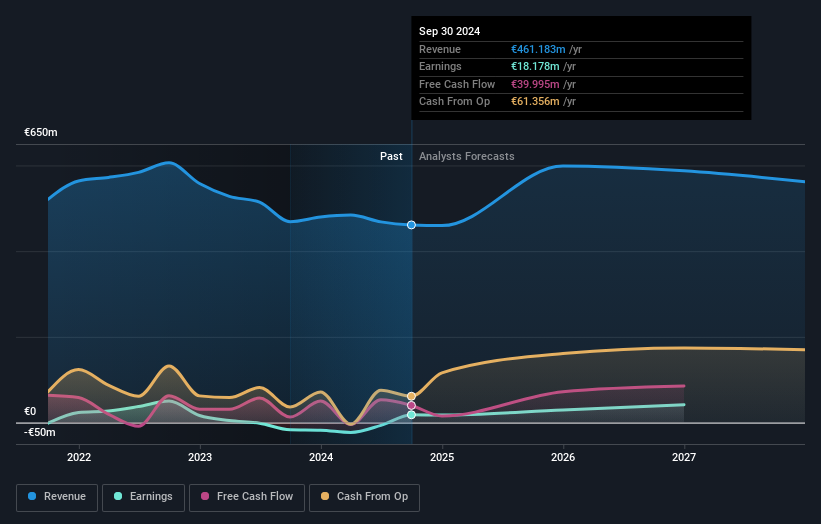Click the Revenue row label in tooltip

pos(440,49)
